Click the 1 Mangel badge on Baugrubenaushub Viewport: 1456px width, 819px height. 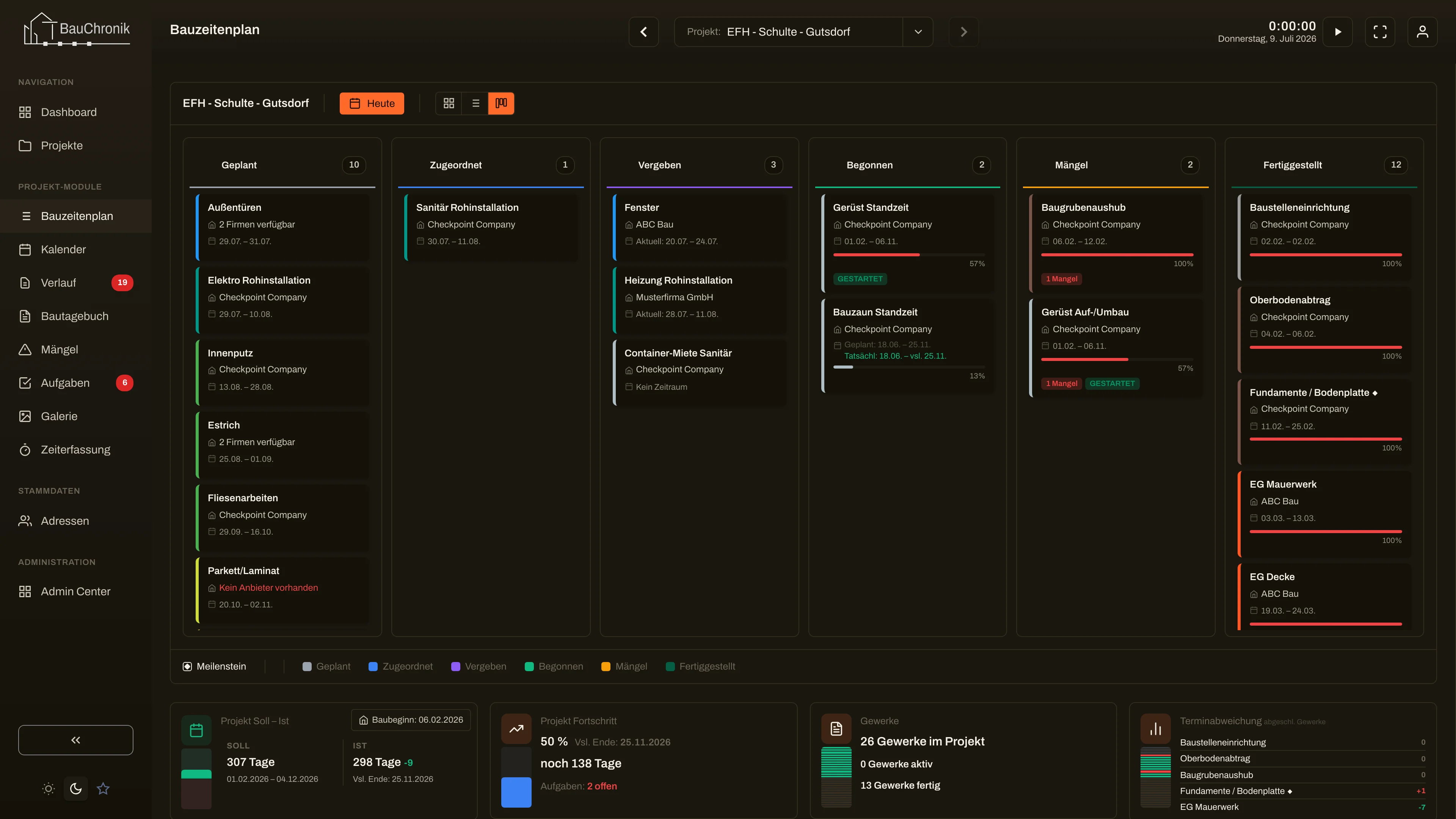point(1062,279)
